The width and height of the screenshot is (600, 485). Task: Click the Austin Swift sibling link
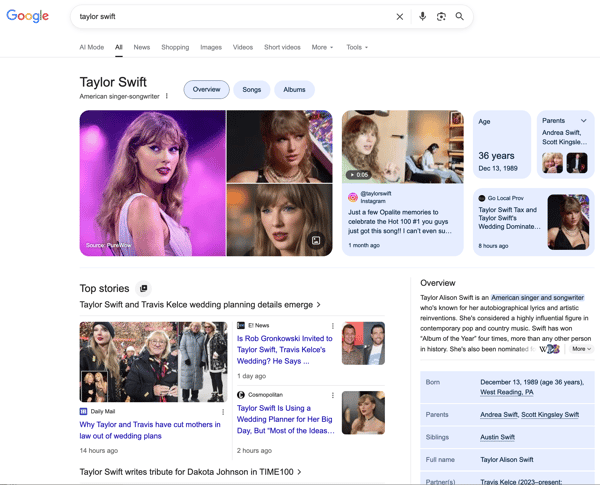click(497, 437)
